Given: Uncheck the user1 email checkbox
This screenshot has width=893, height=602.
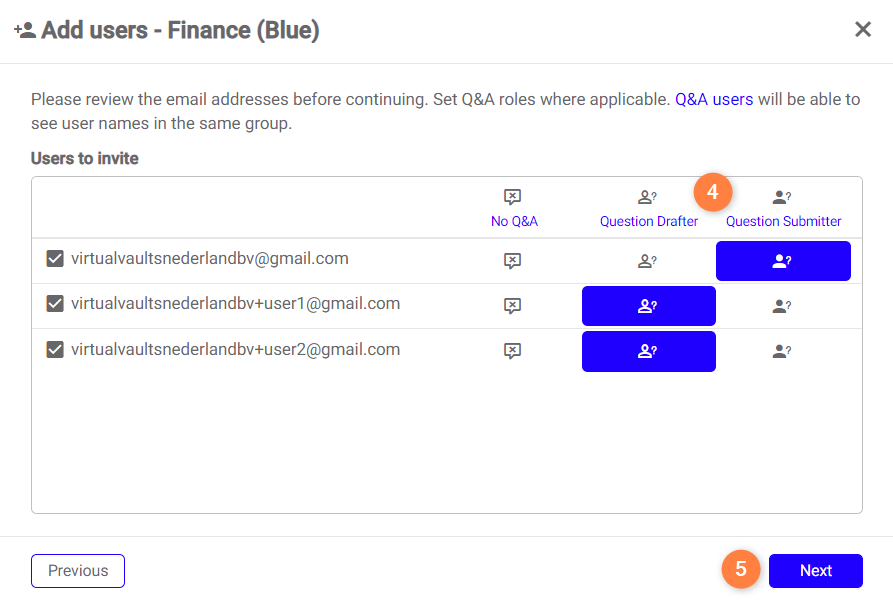Looking at the screenshot, I should tap(56, 304).
